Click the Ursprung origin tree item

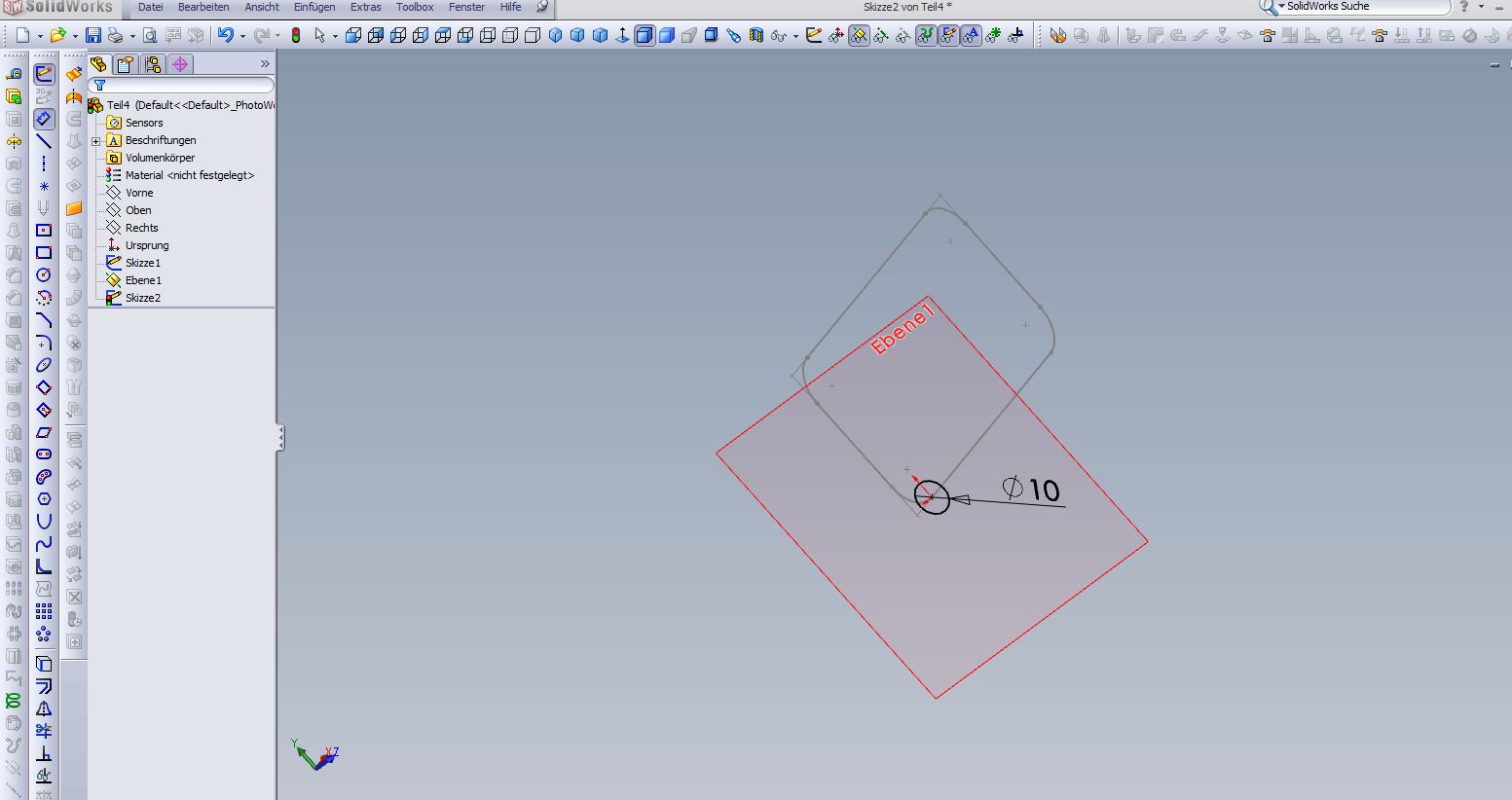click(x=147, y=245)
